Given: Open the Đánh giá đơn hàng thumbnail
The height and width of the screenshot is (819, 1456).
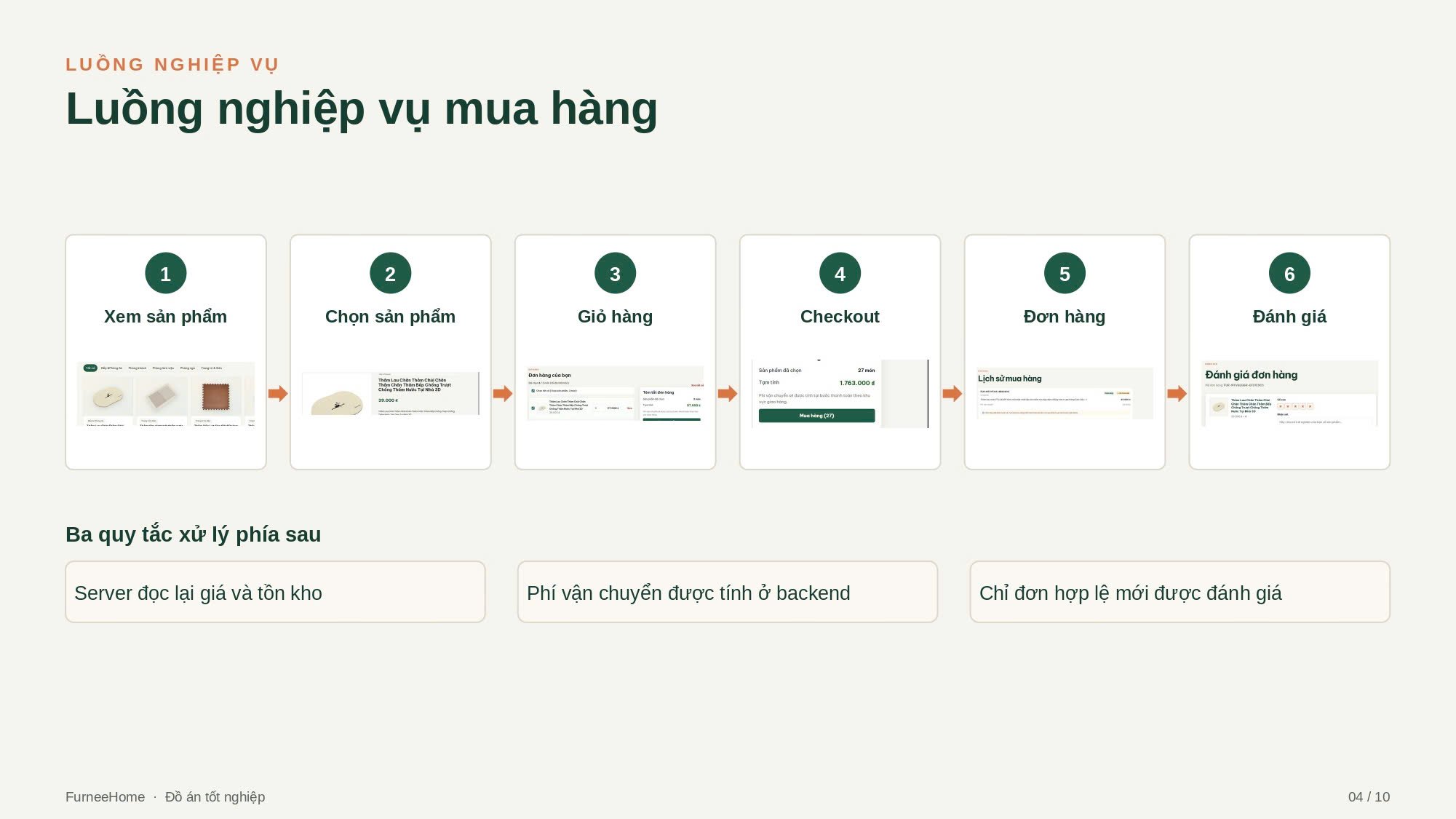Looking at the screenshot, I should click(1289, 394).
